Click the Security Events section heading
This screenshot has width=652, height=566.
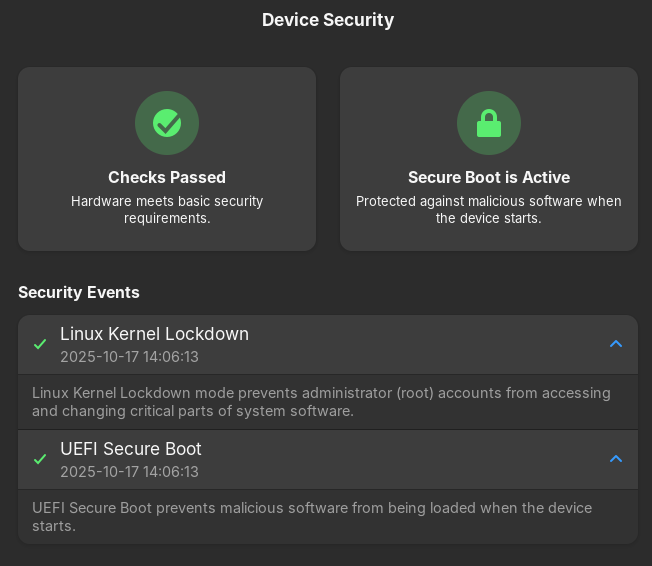[79, 293]
